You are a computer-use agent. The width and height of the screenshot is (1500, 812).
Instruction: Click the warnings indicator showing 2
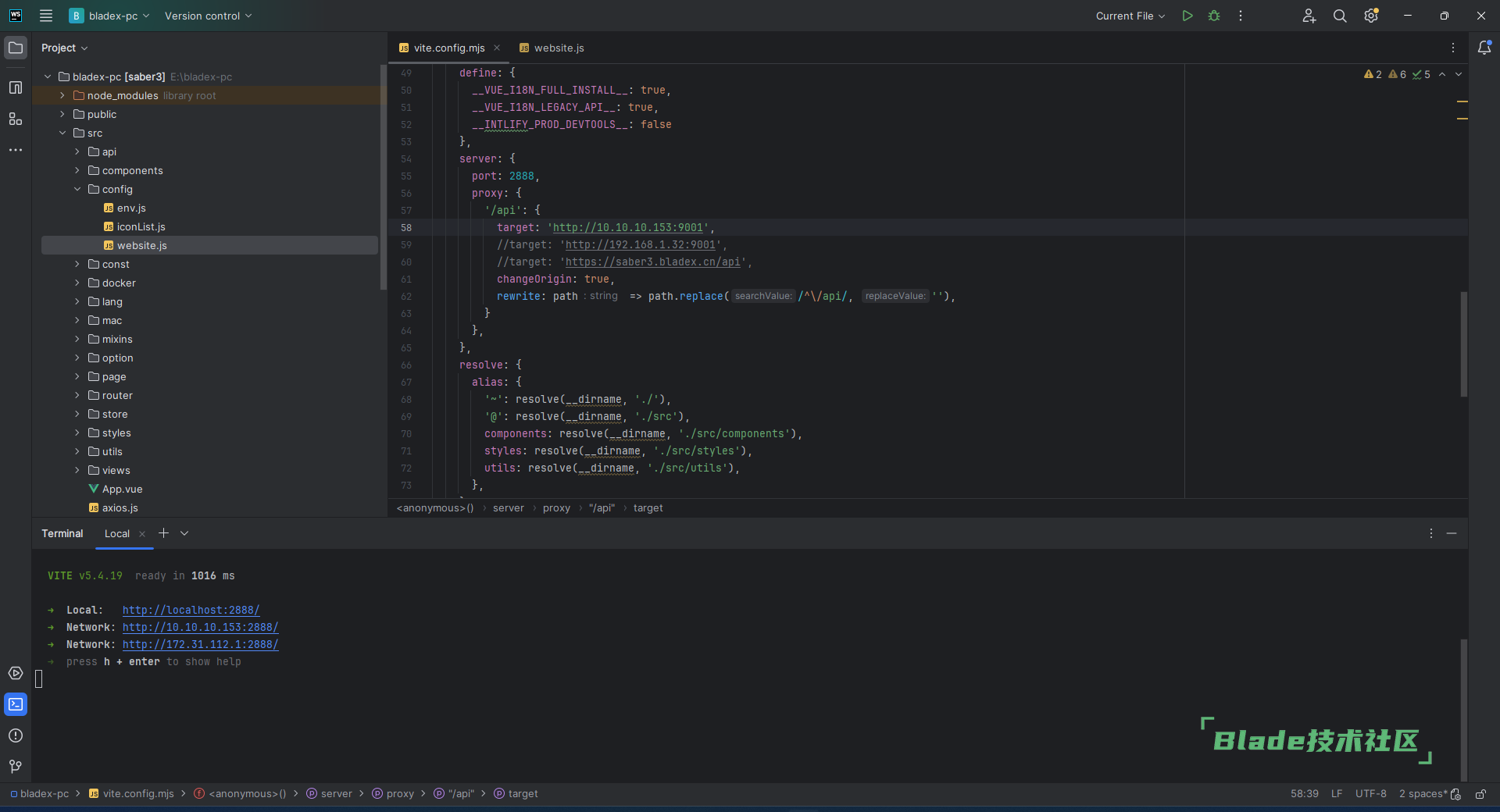pyautogui.click(x=1373, y=75)
